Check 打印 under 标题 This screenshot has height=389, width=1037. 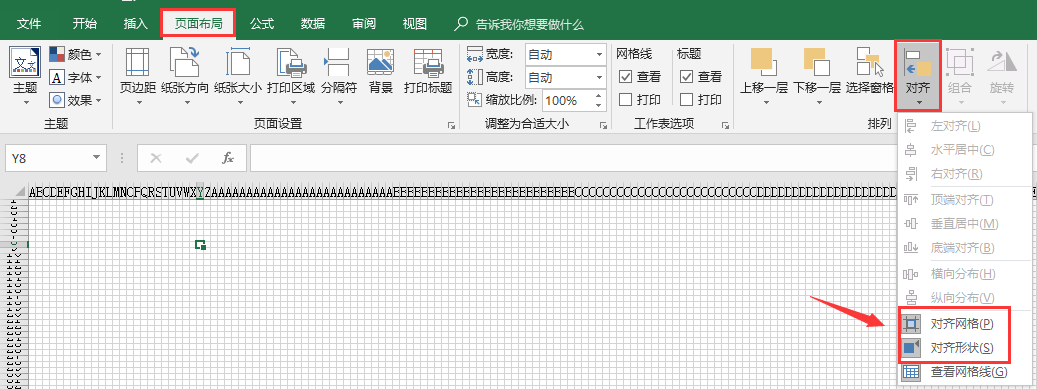[686, 100]
